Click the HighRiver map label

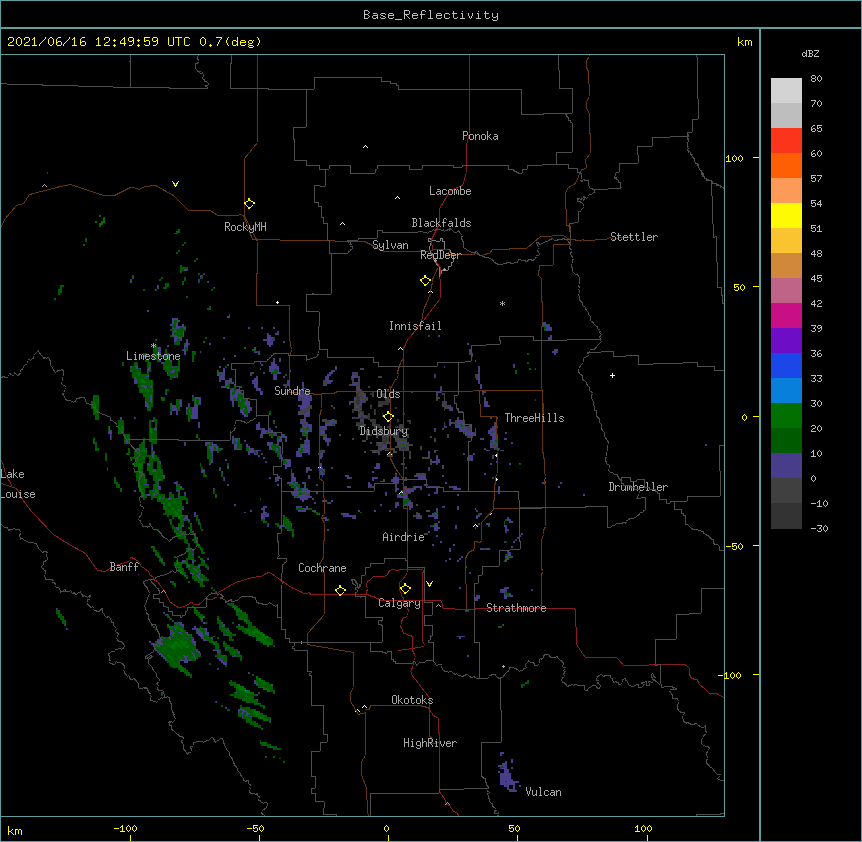[x=430, y=743]
